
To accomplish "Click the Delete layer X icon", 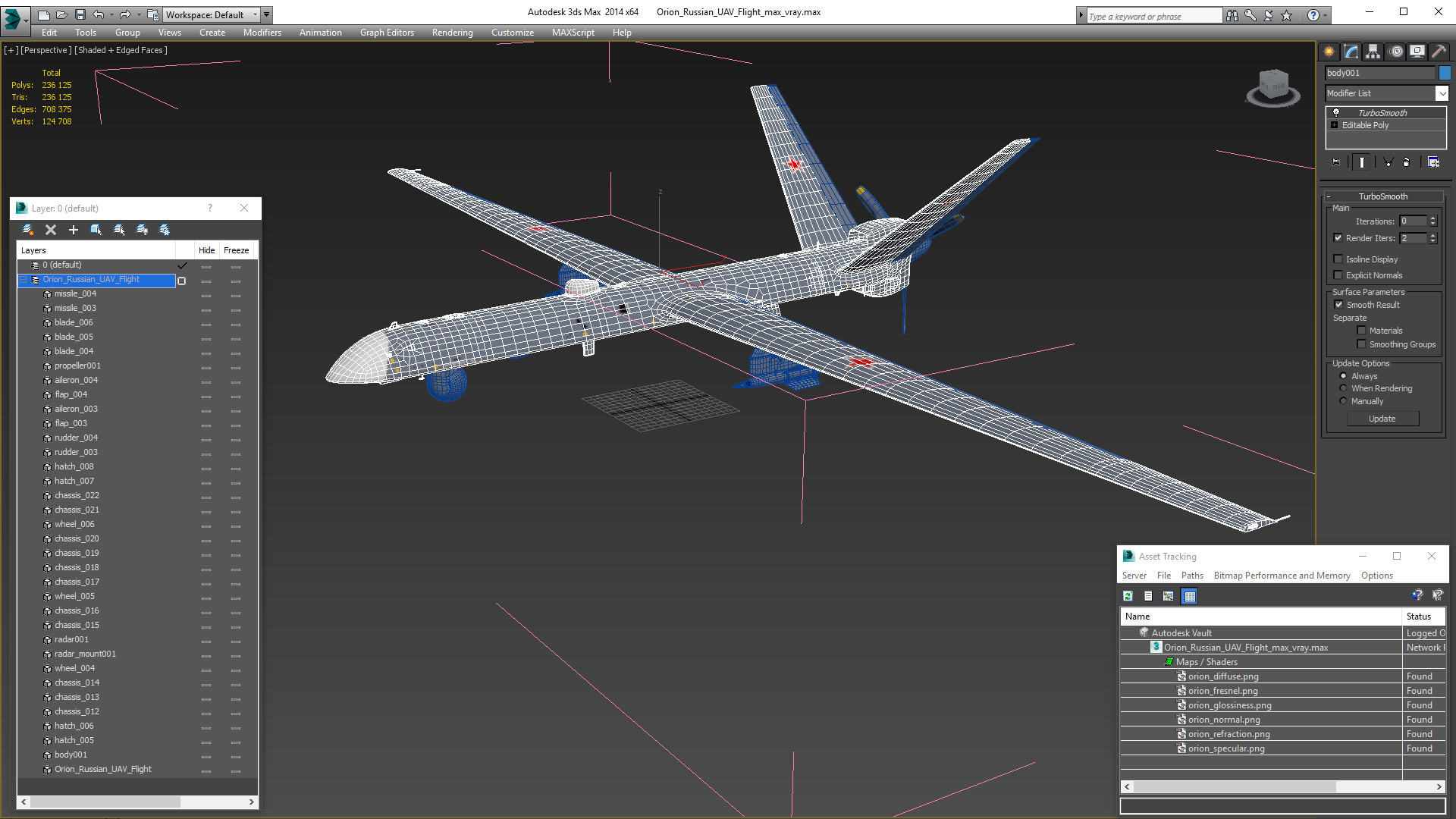I will [51, 230].
